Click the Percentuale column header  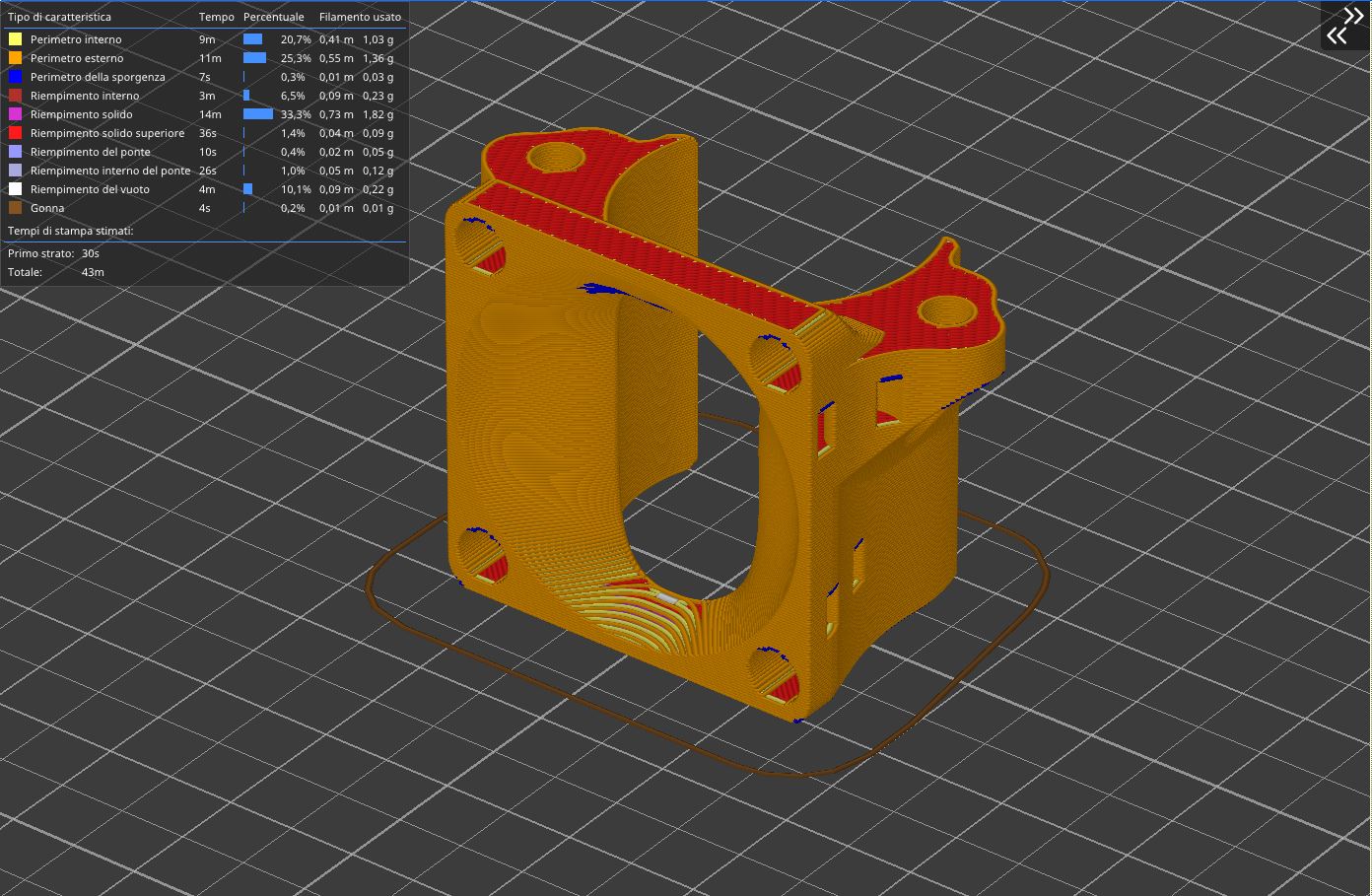[x=274, y=17]
